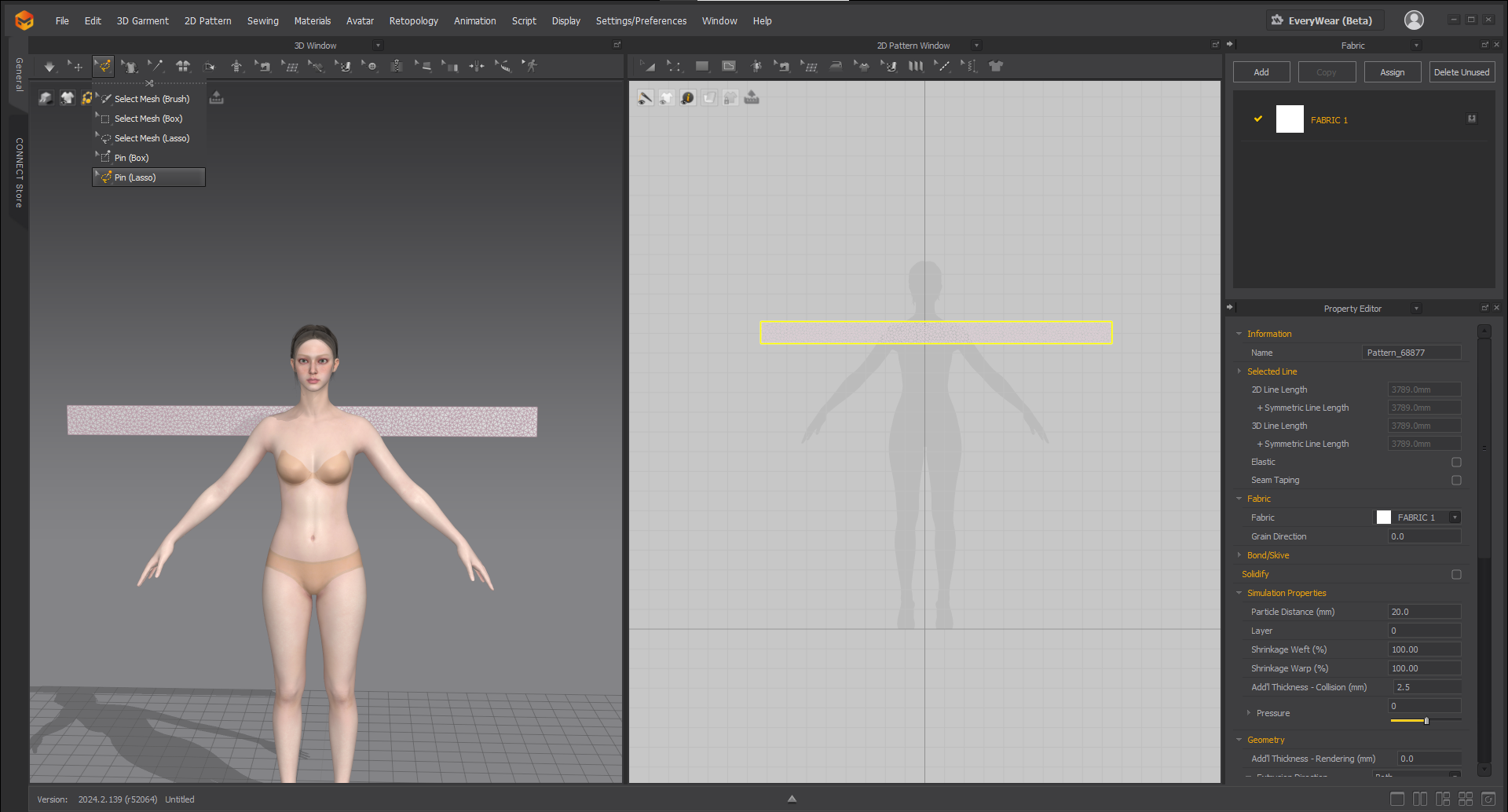The height and width of the screenshot is (812, 1508).
Task: Click the Particle Distance value field
Action: pyautogui.click(x=1424, y=612)
